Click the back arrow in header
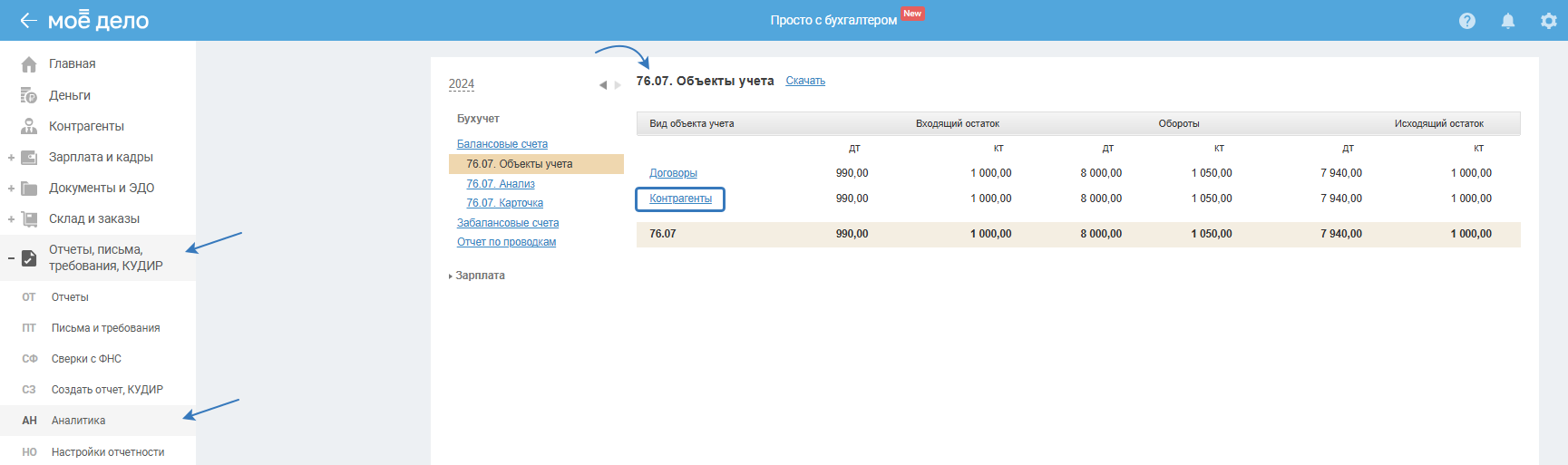 point(28,20)
